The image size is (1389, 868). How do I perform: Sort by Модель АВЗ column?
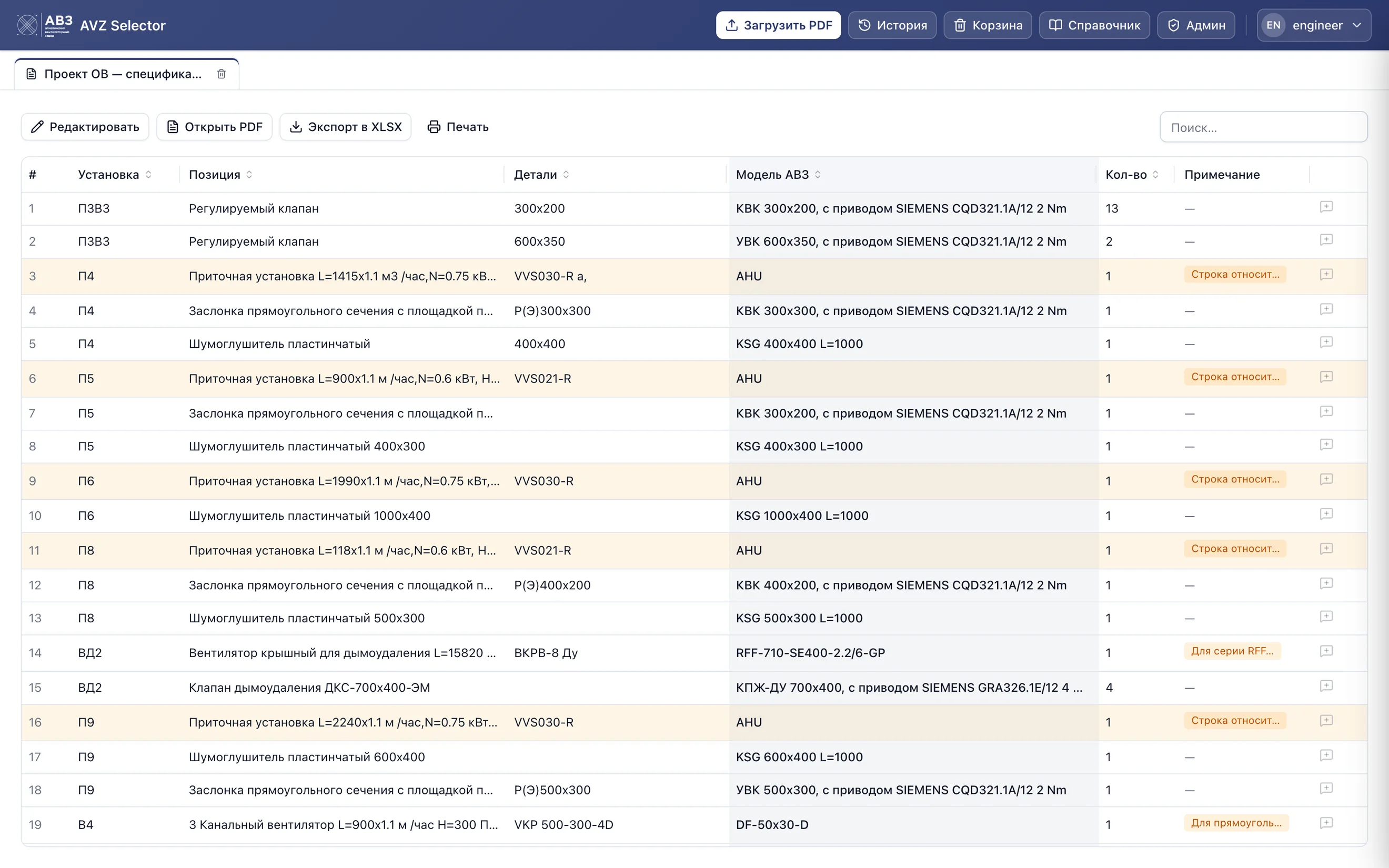(x=818, y=175)
